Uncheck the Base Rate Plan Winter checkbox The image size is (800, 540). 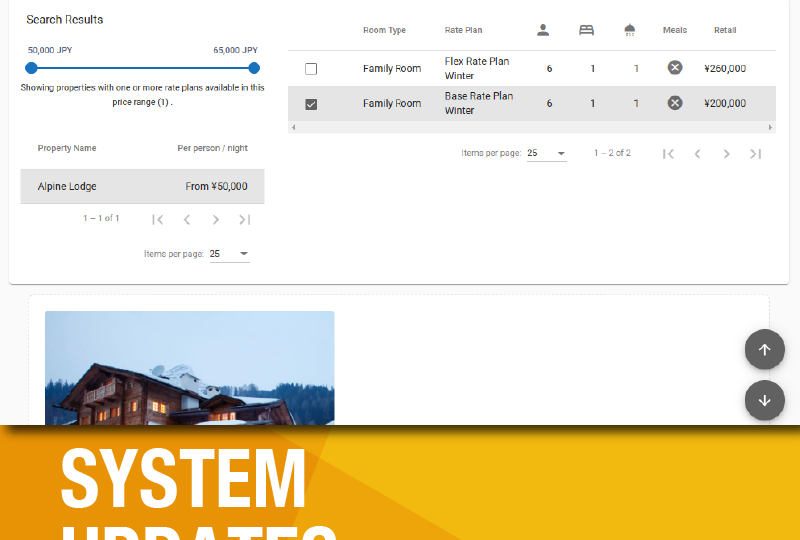pos(311,104)
